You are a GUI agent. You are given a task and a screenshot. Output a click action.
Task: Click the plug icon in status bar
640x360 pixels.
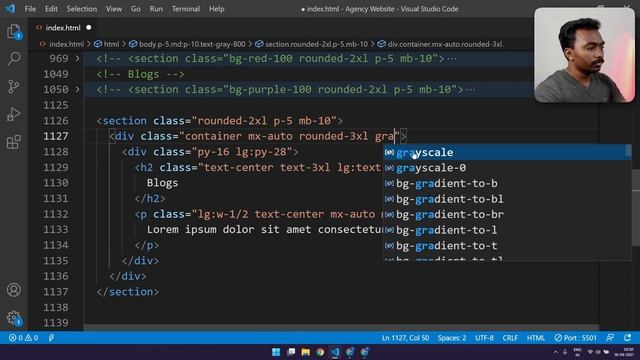click(51, 338)
